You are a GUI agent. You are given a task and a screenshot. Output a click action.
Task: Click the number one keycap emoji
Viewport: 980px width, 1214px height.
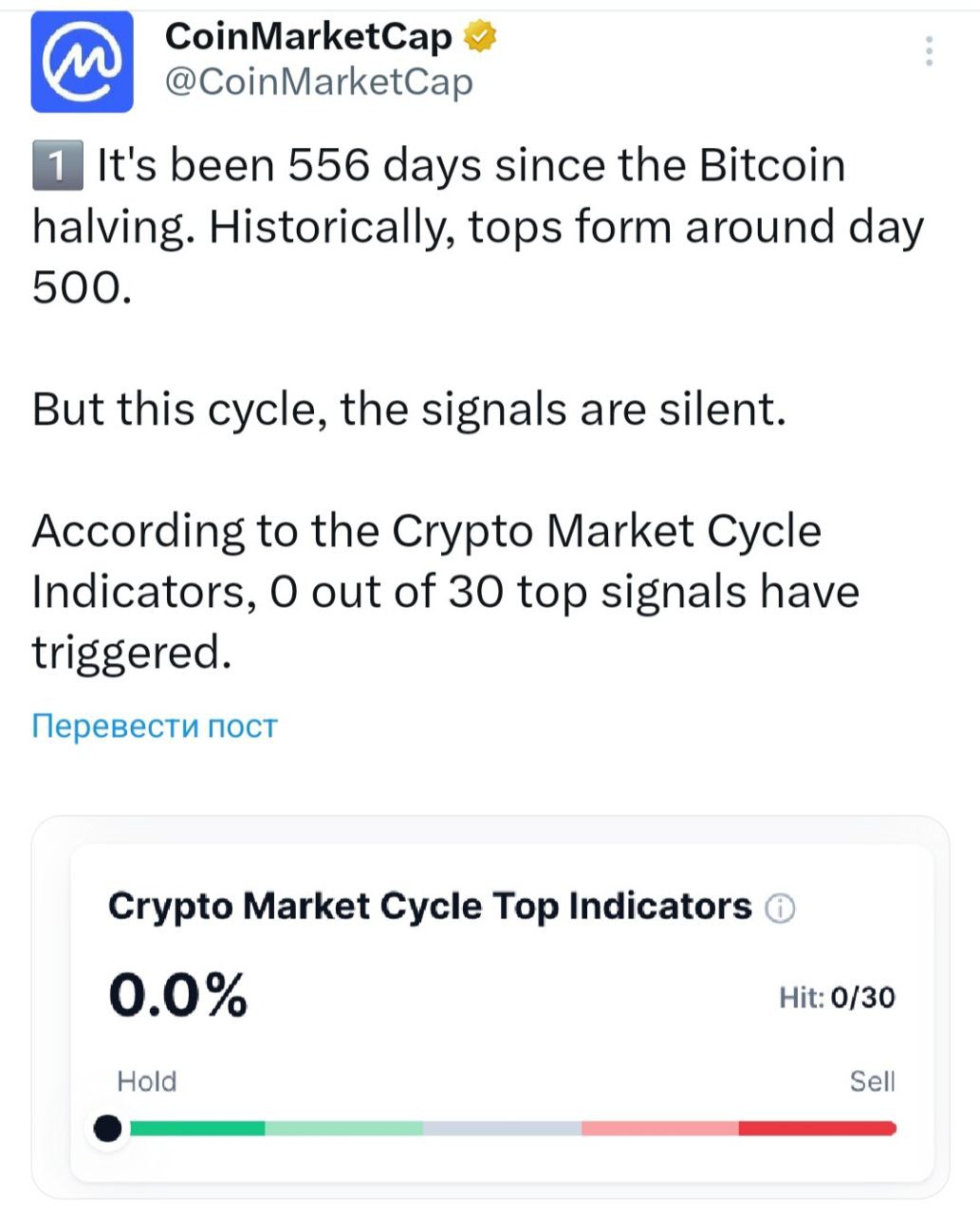tap(56, 166)
